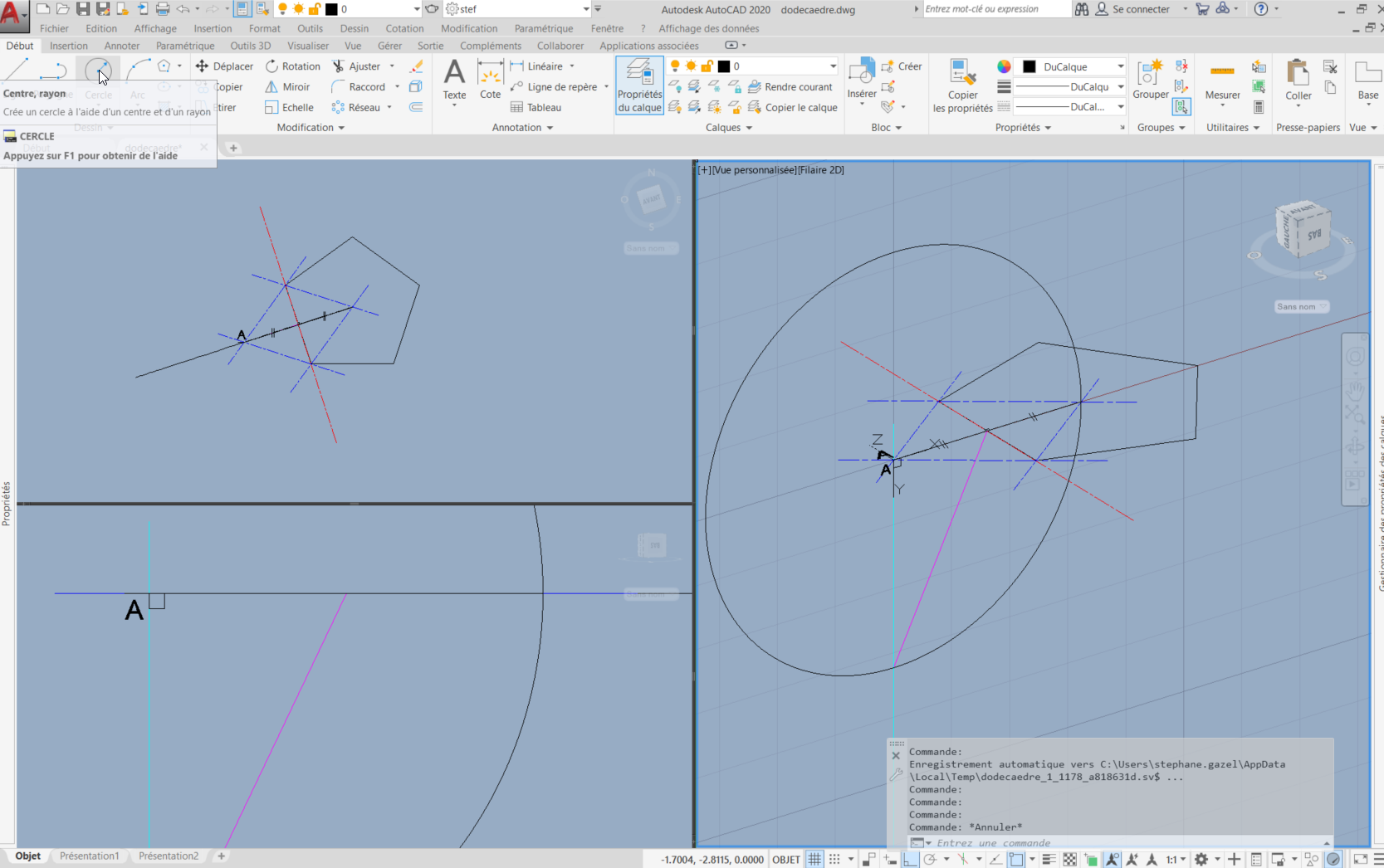Image resolution: width=1384 pixels, height=868 pixels.
Task: Toggle ortho mode in status bar
Action: (x=911, y=859)
